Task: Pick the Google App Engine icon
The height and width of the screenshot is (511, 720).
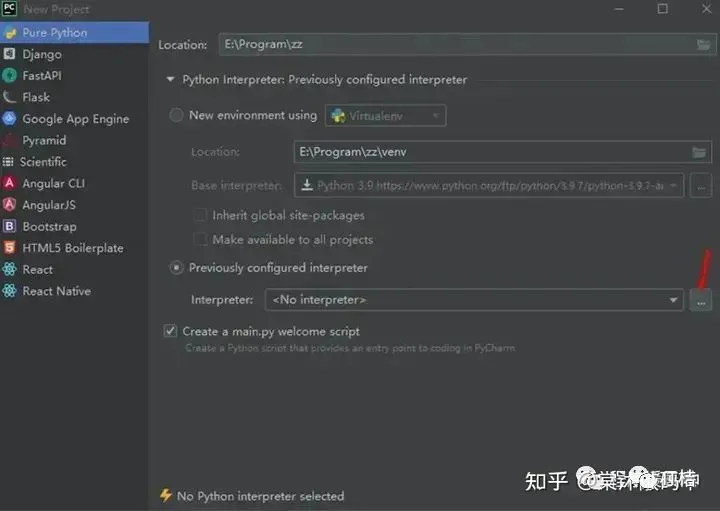Action: coord(10,119)
